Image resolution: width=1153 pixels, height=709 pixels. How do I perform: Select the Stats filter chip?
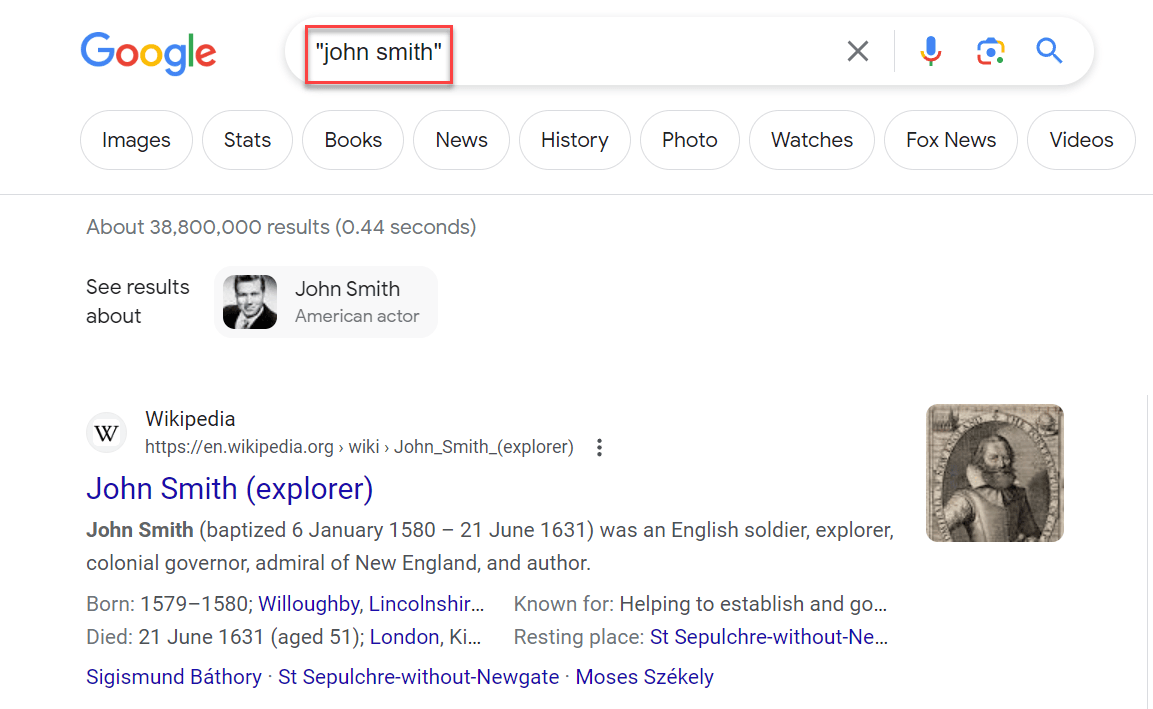pyautogui.click(x=247, y=140)
